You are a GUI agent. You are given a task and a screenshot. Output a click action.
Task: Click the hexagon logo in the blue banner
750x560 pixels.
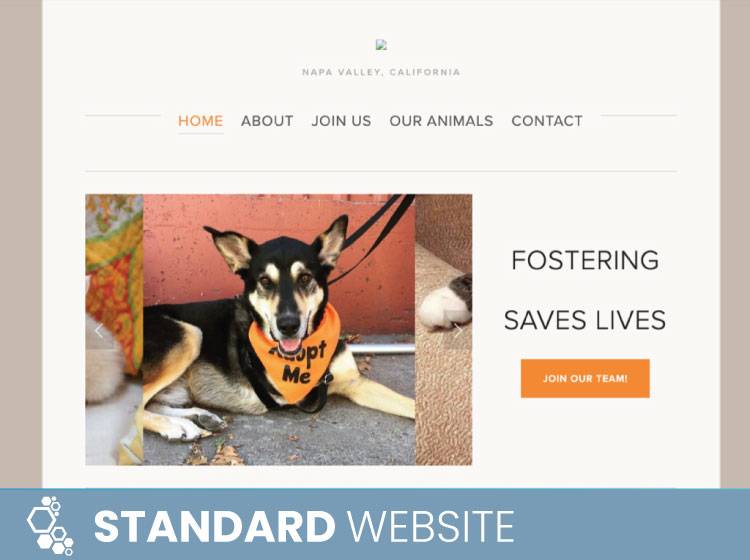click(x=50, y=525)
